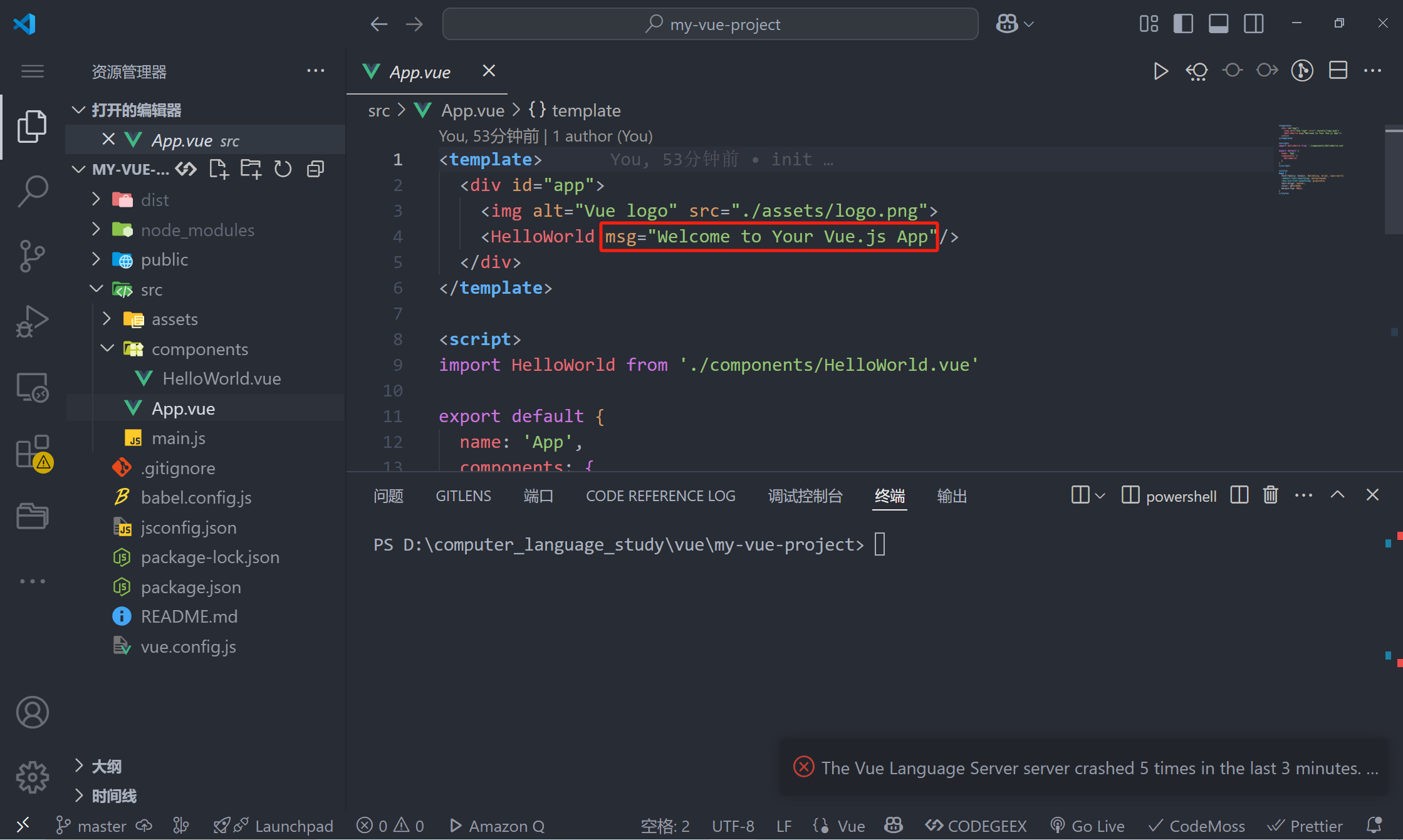
Task: Open the Run and Debug view
Action: click(32, 321)
